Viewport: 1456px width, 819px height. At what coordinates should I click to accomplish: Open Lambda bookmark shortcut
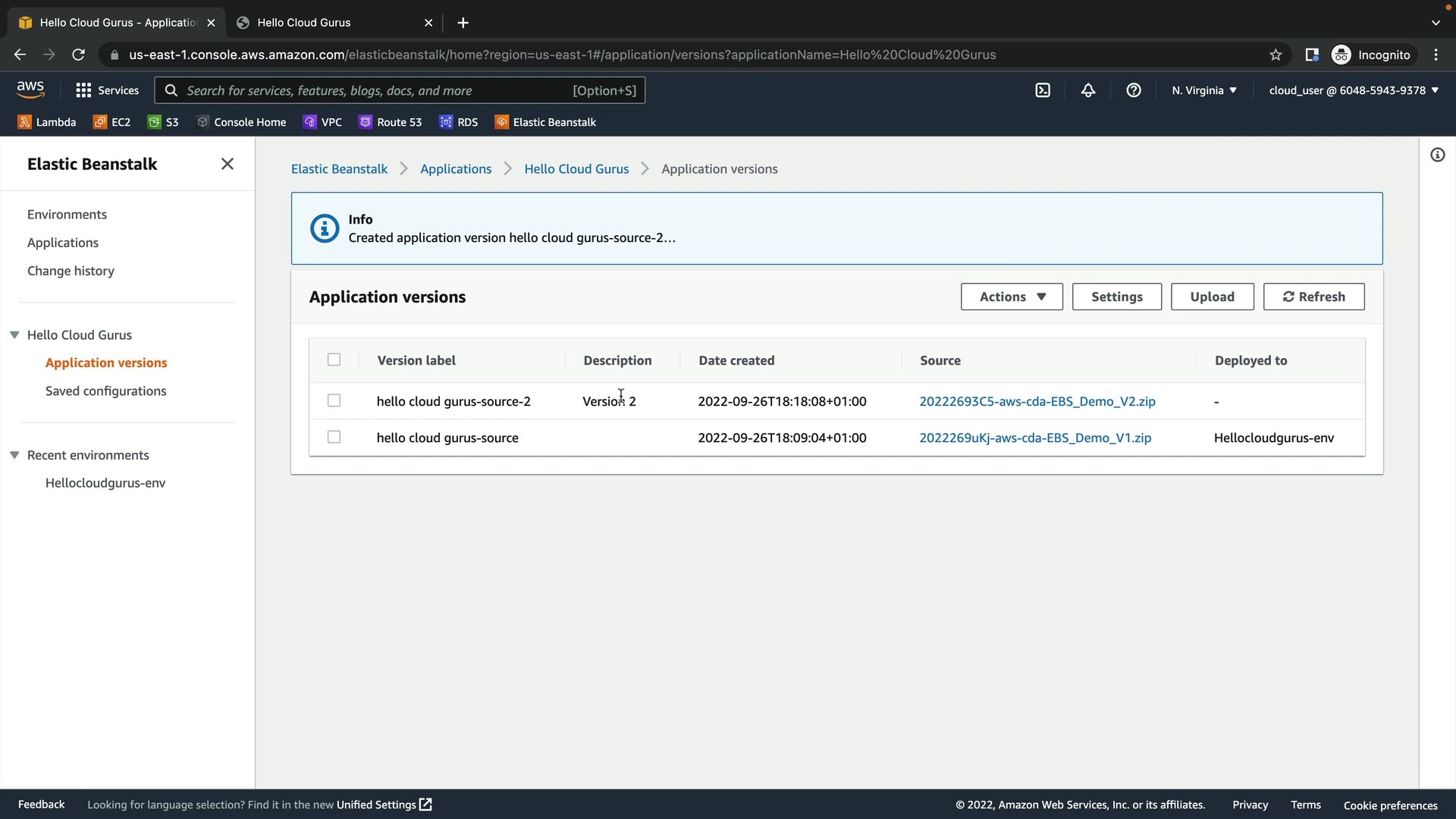point(47,122)
